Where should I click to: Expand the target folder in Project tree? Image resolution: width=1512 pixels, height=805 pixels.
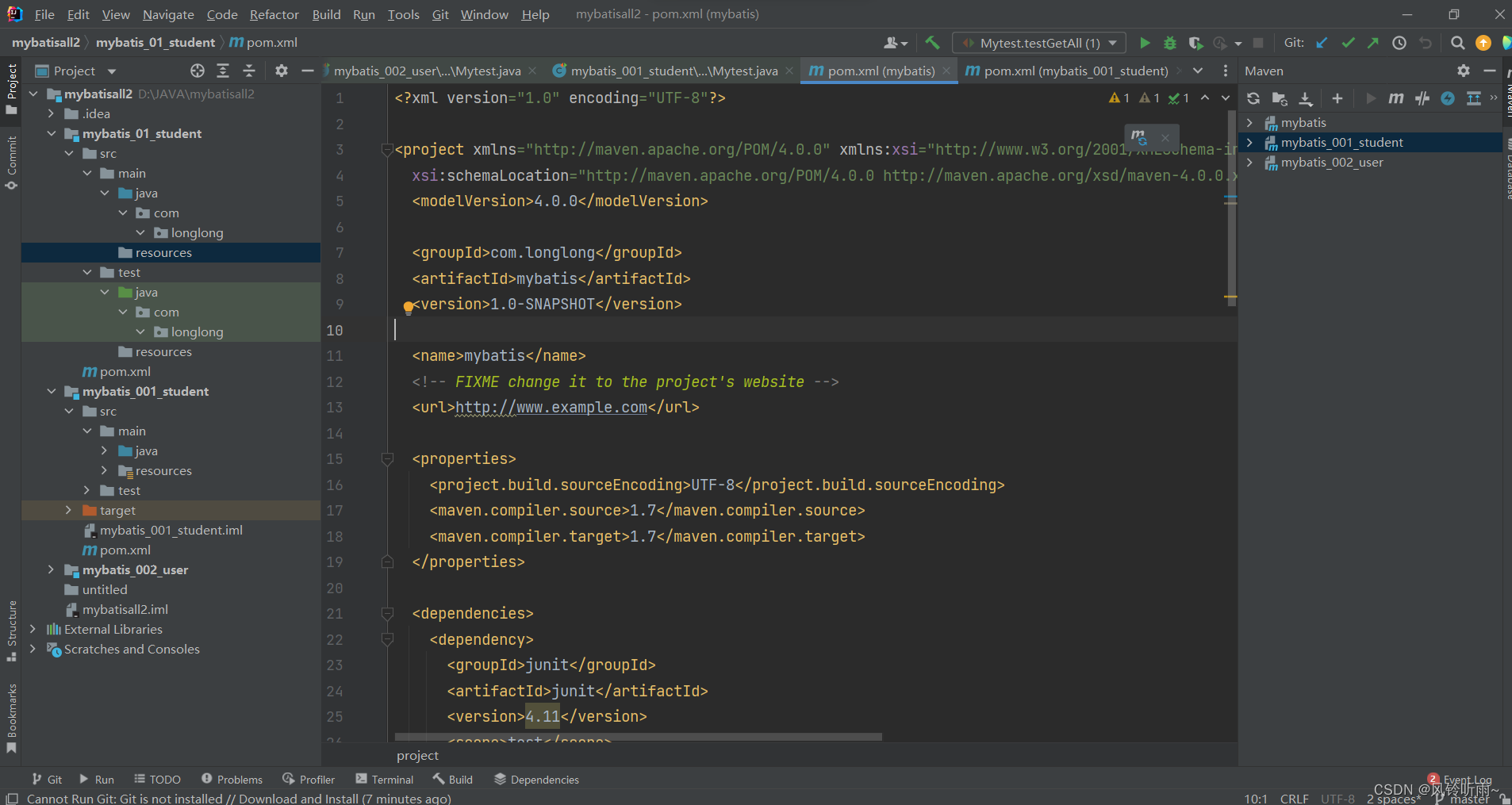point(69,510)
